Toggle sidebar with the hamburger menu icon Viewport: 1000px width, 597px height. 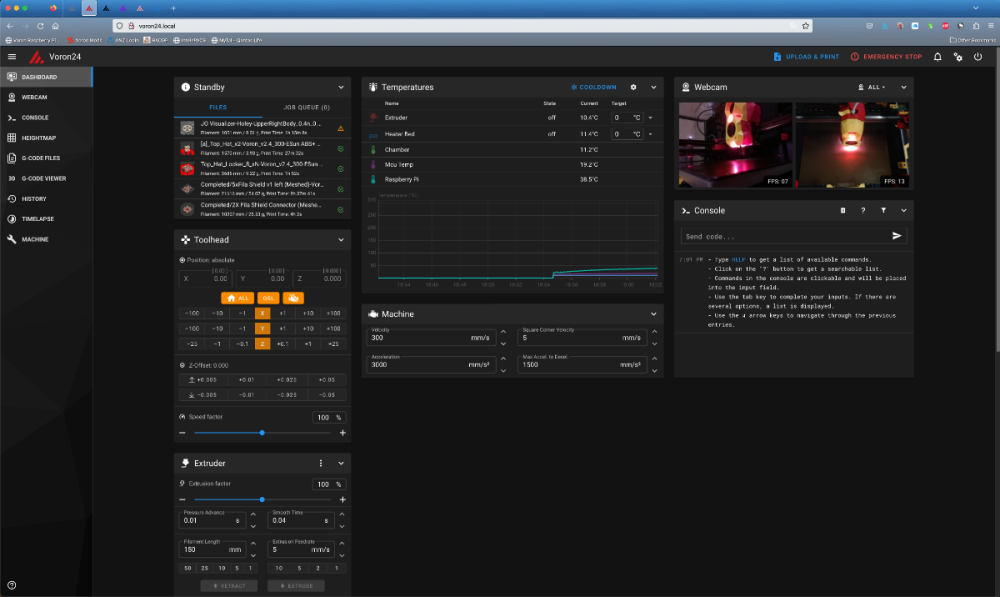point(11,57)
